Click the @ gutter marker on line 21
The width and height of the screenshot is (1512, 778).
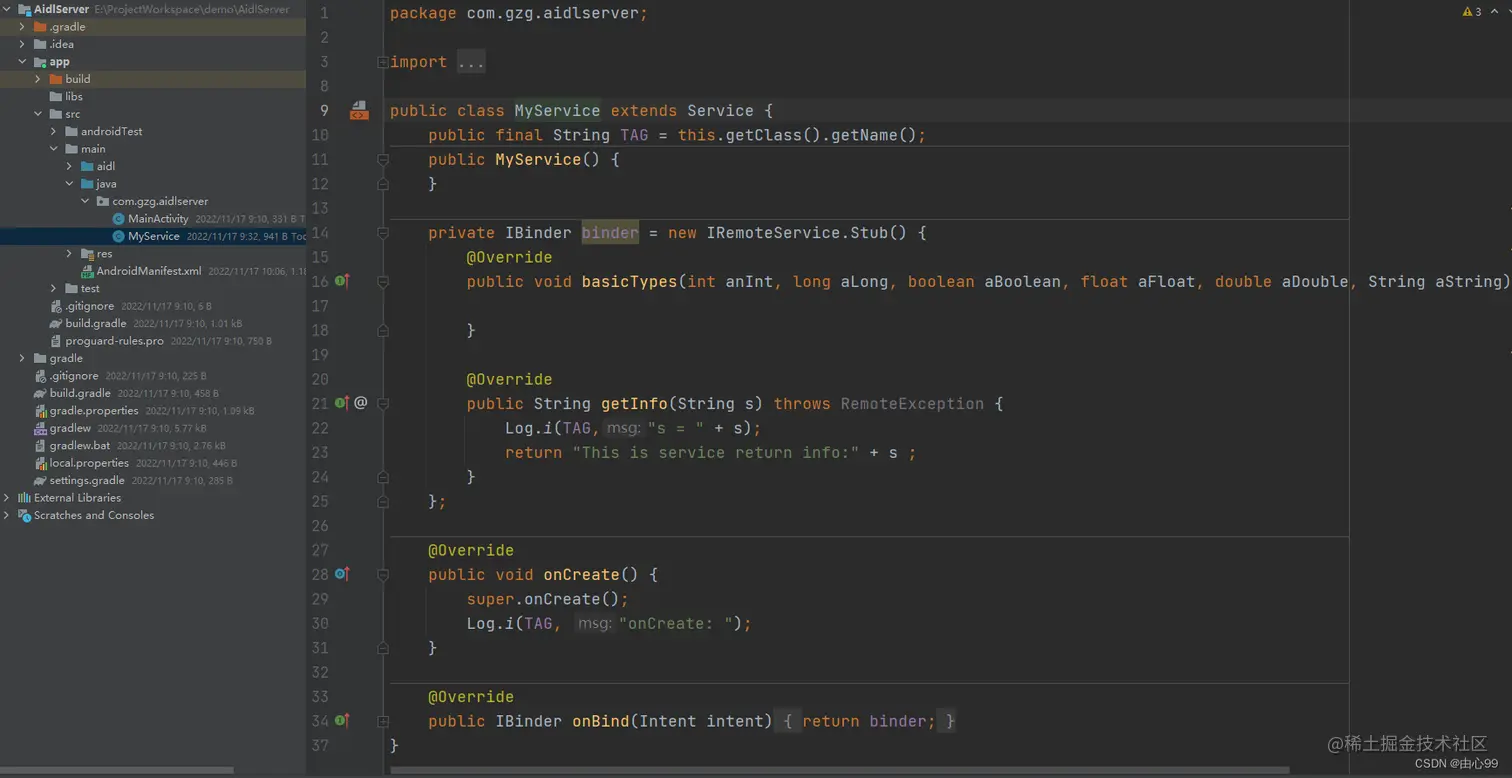coord(361,403)
